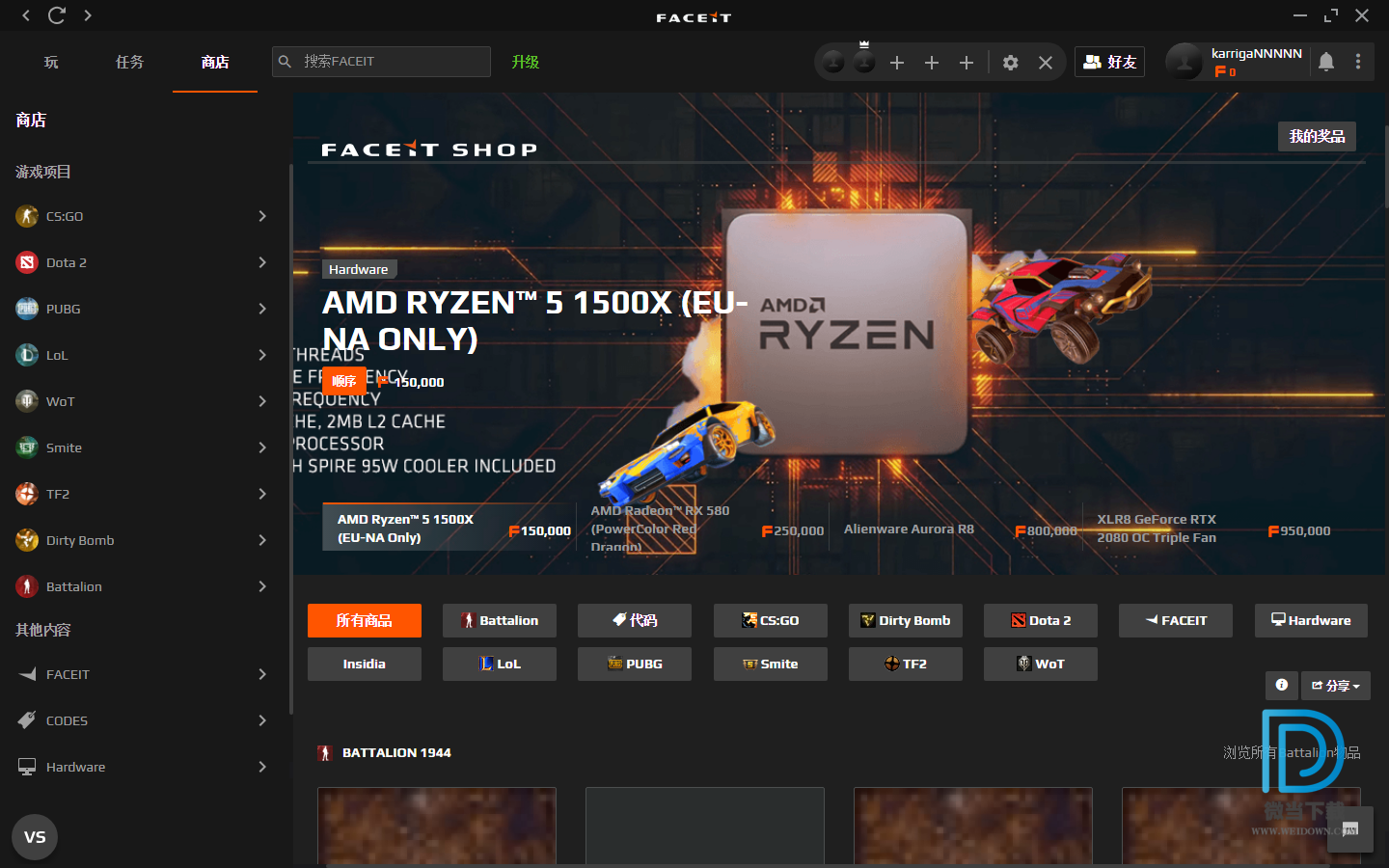This screenshot has height=868, width=1389.
Task: Close the party bar with X
Action: tap(1045, 63)
